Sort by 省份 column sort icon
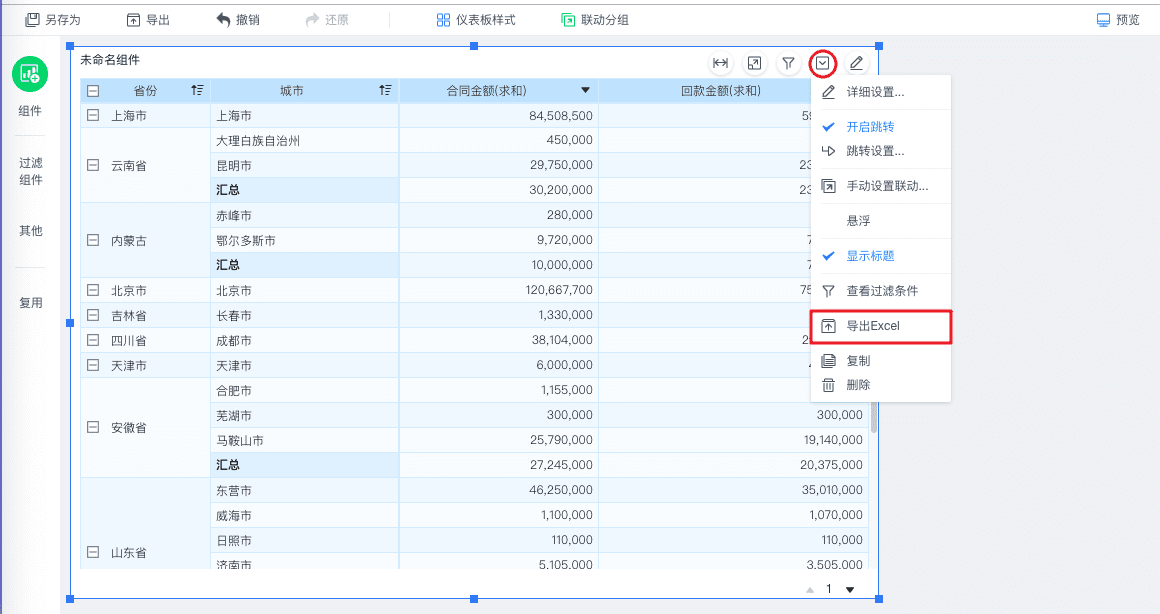 tap(197, 90)
